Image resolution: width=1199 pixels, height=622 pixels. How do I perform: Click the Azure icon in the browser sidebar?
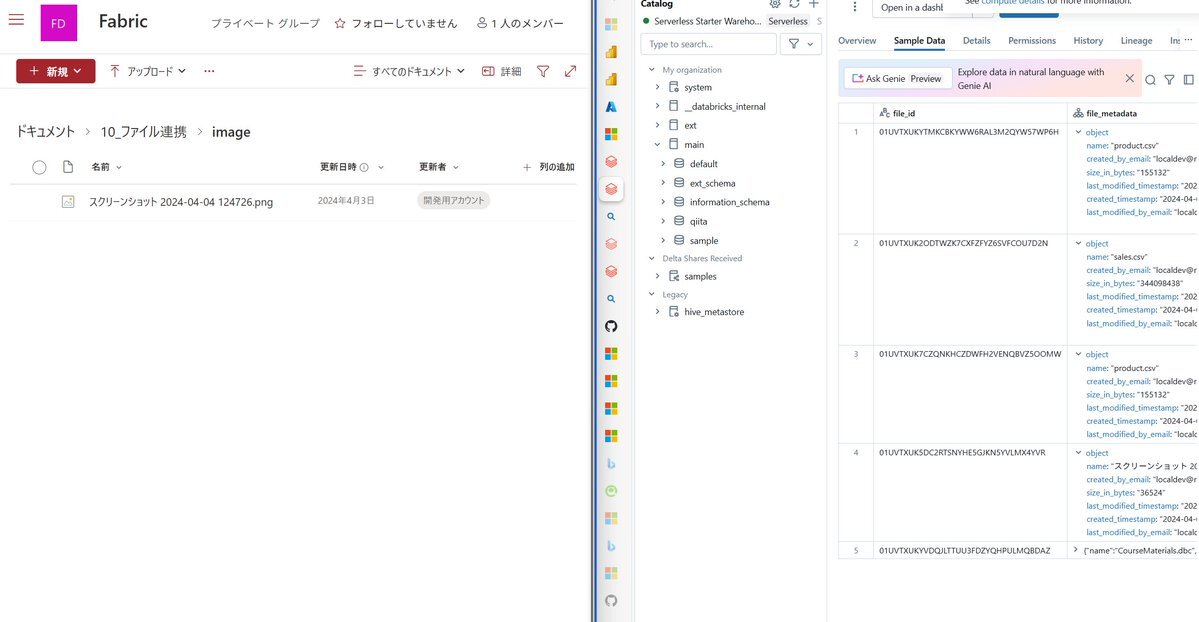click(x=611, y=107)
